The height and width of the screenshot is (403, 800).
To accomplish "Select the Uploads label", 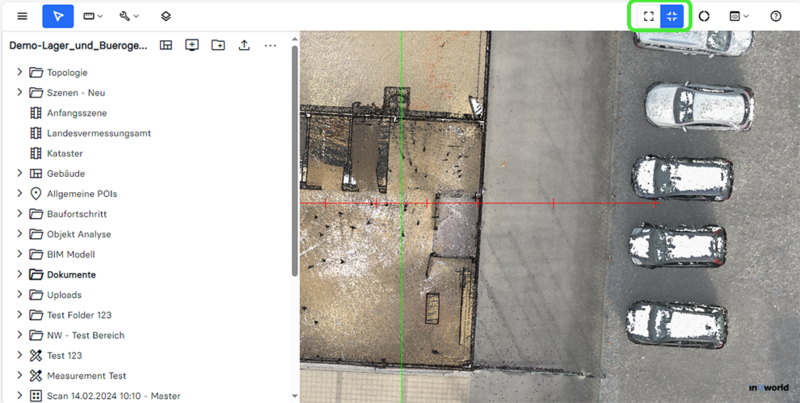I will [64, 295].
